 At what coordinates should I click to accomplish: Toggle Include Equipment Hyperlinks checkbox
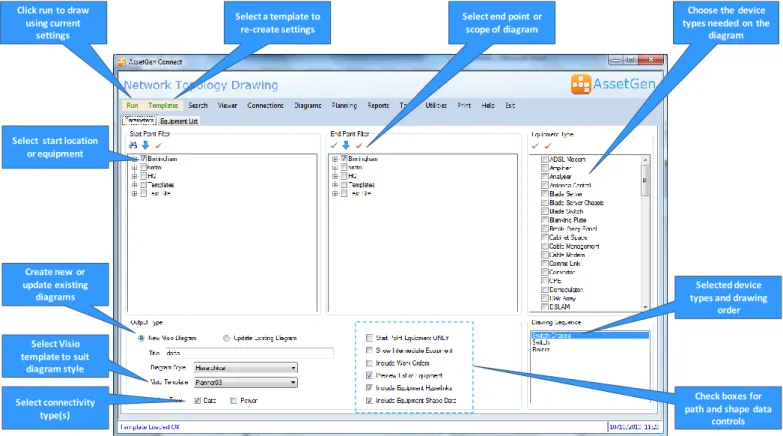370,388
